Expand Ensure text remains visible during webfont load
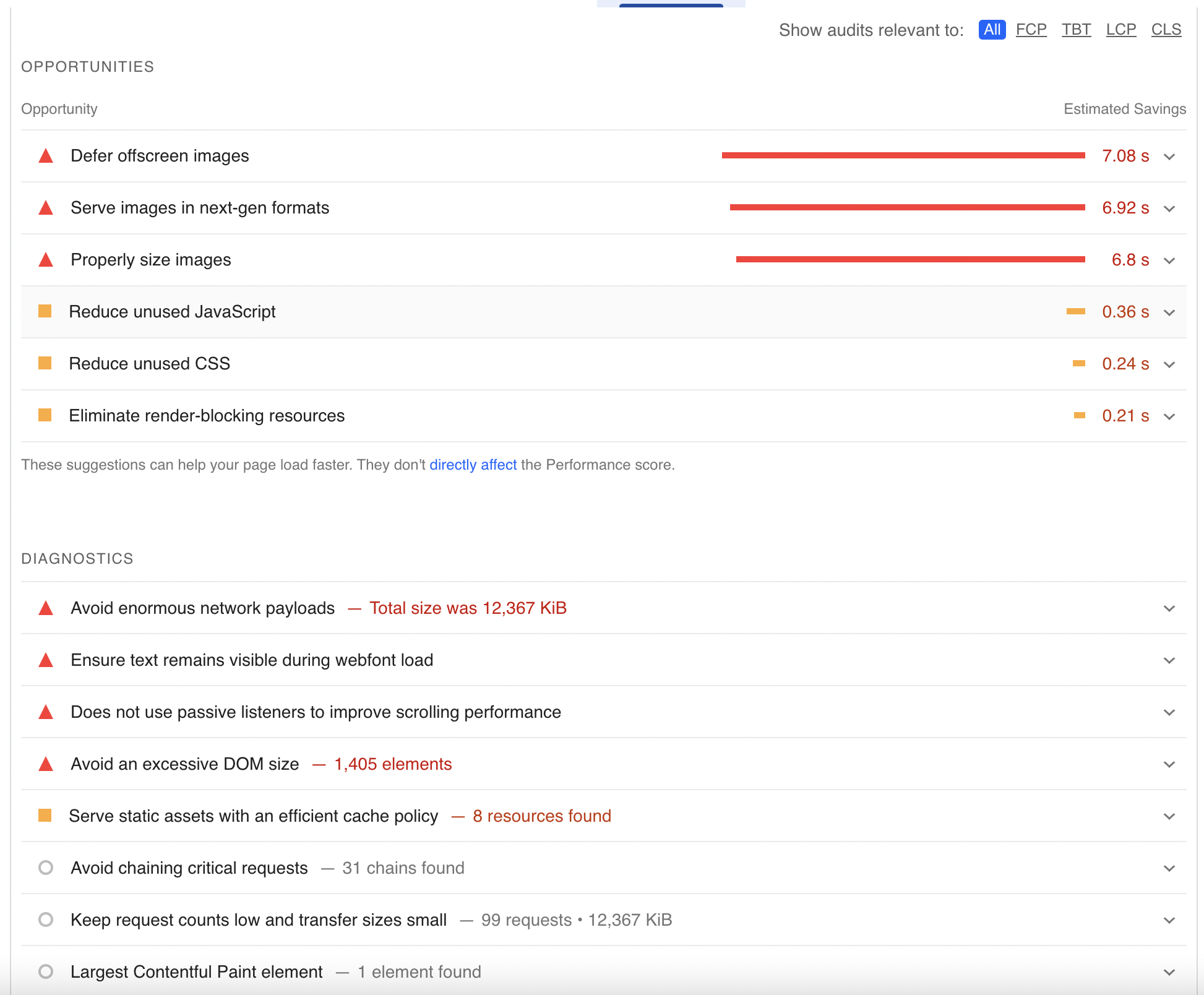 point(1169,660)
